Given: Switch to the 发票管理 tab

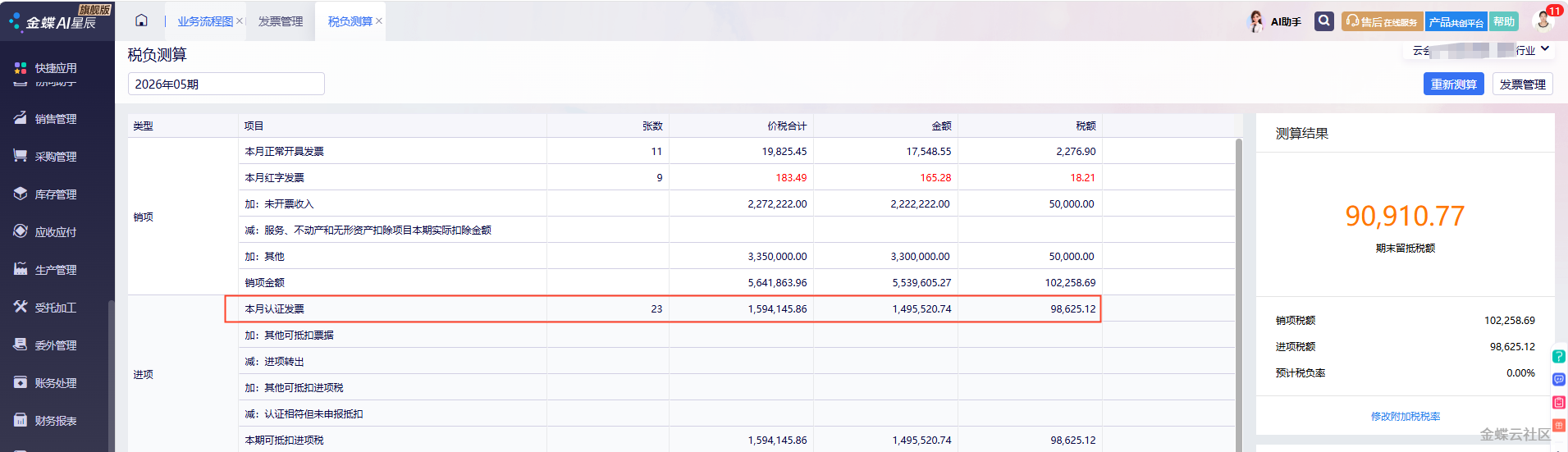Looking at the screenshot, I should 281,21.
